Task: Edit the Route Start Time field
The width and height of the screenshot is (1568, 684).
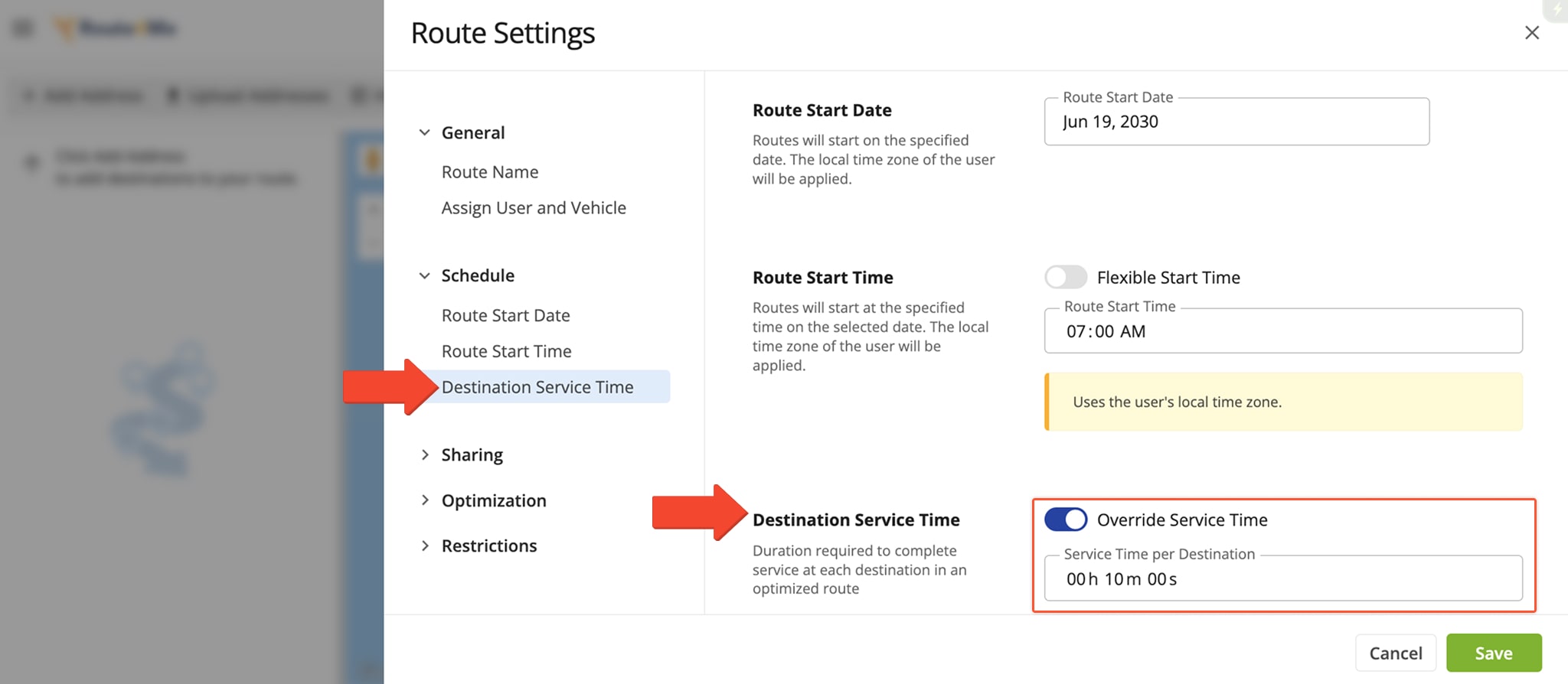Action: coord(1283,331)
